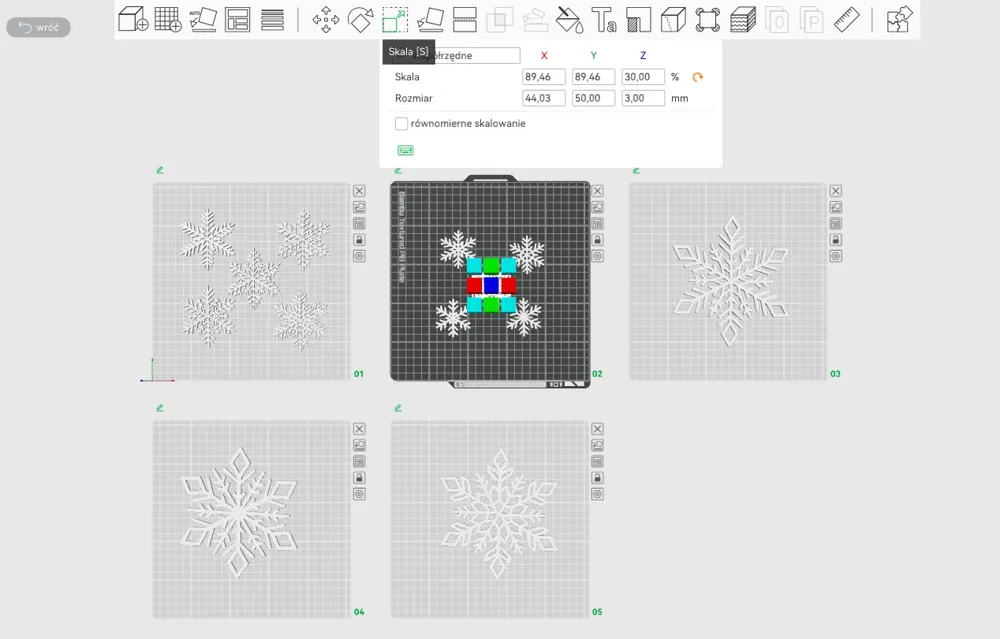Click the Skala X percent field

tap(544, 77)
